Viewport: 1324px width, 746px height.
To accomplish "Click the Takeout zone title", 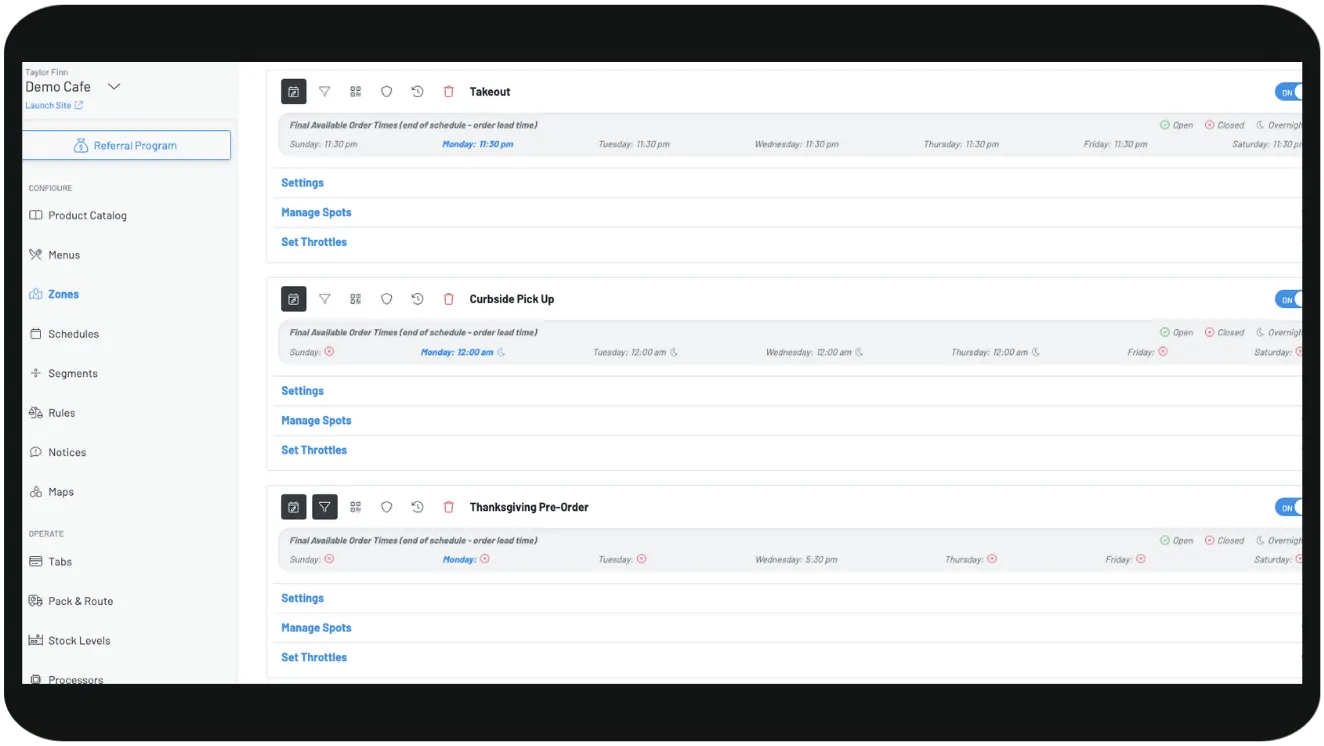I will tap(490, 92).
